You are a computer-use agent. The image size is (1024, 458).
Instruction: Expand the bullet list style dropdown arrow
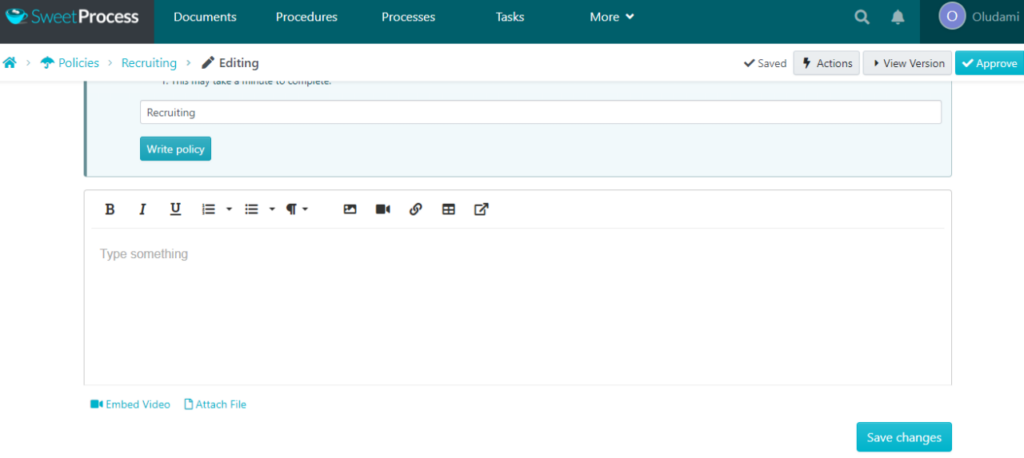[272, 210]
